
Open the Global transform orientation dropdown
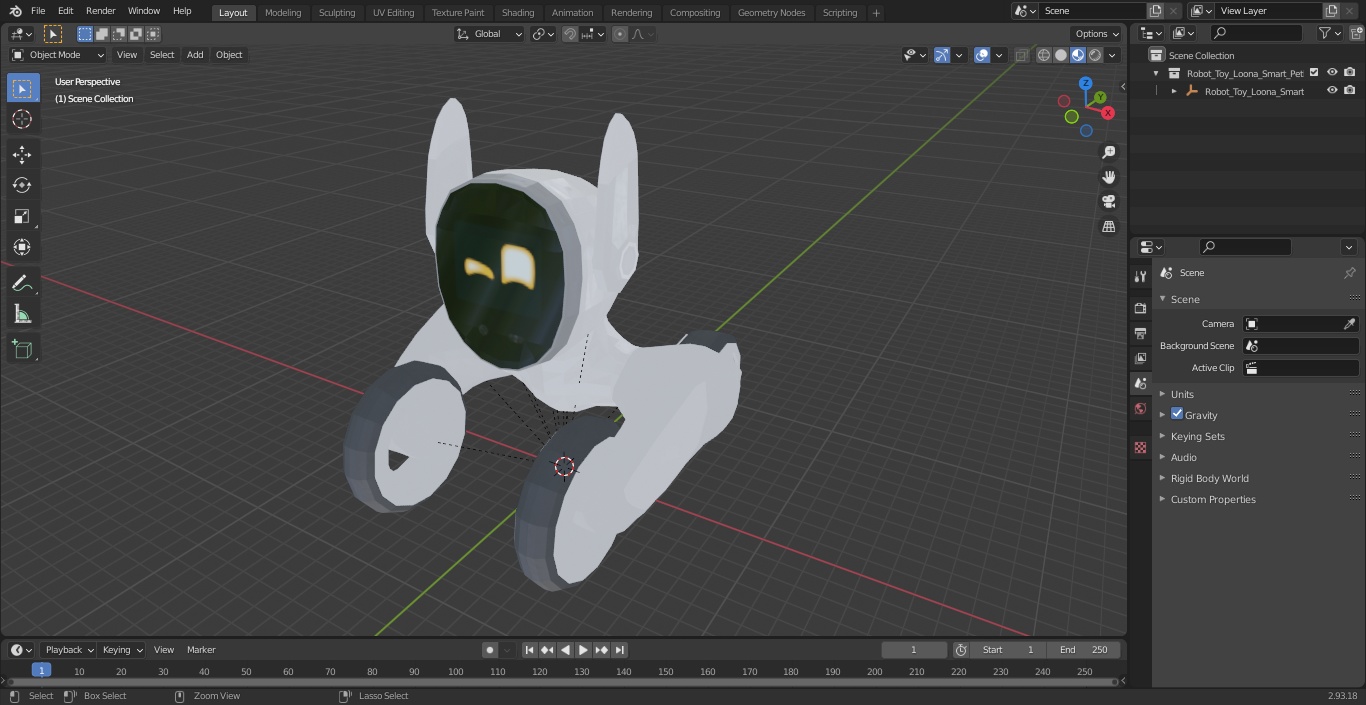[x=490, y=34]
